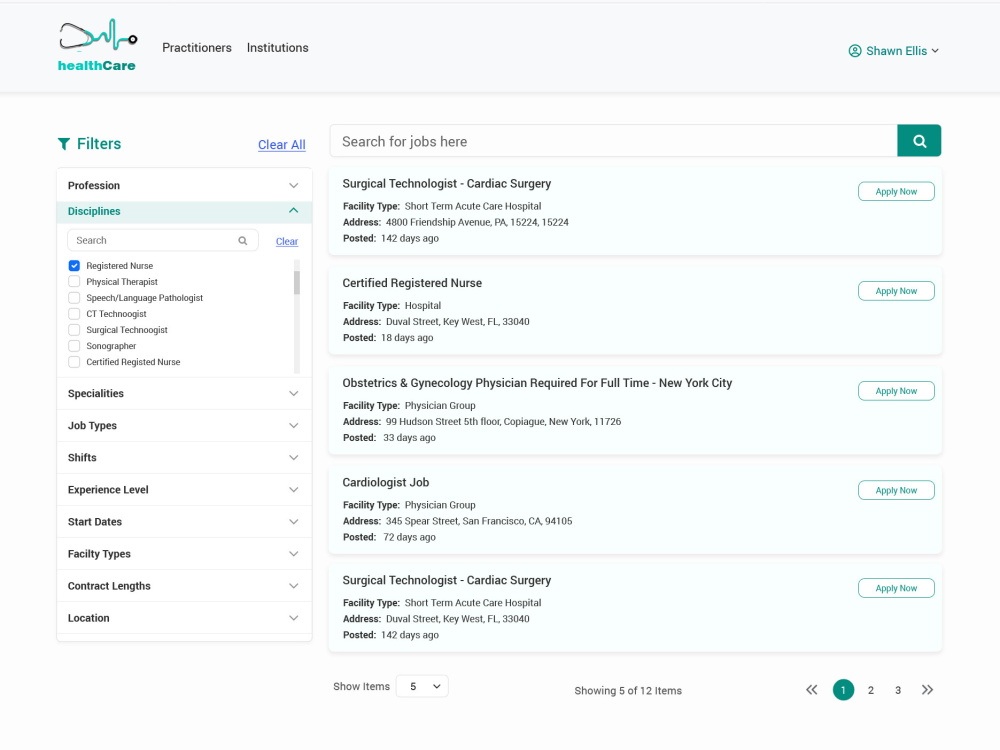Open the Cardiologist Job title
The image size is (1000, 750).
tap(386, 483)
